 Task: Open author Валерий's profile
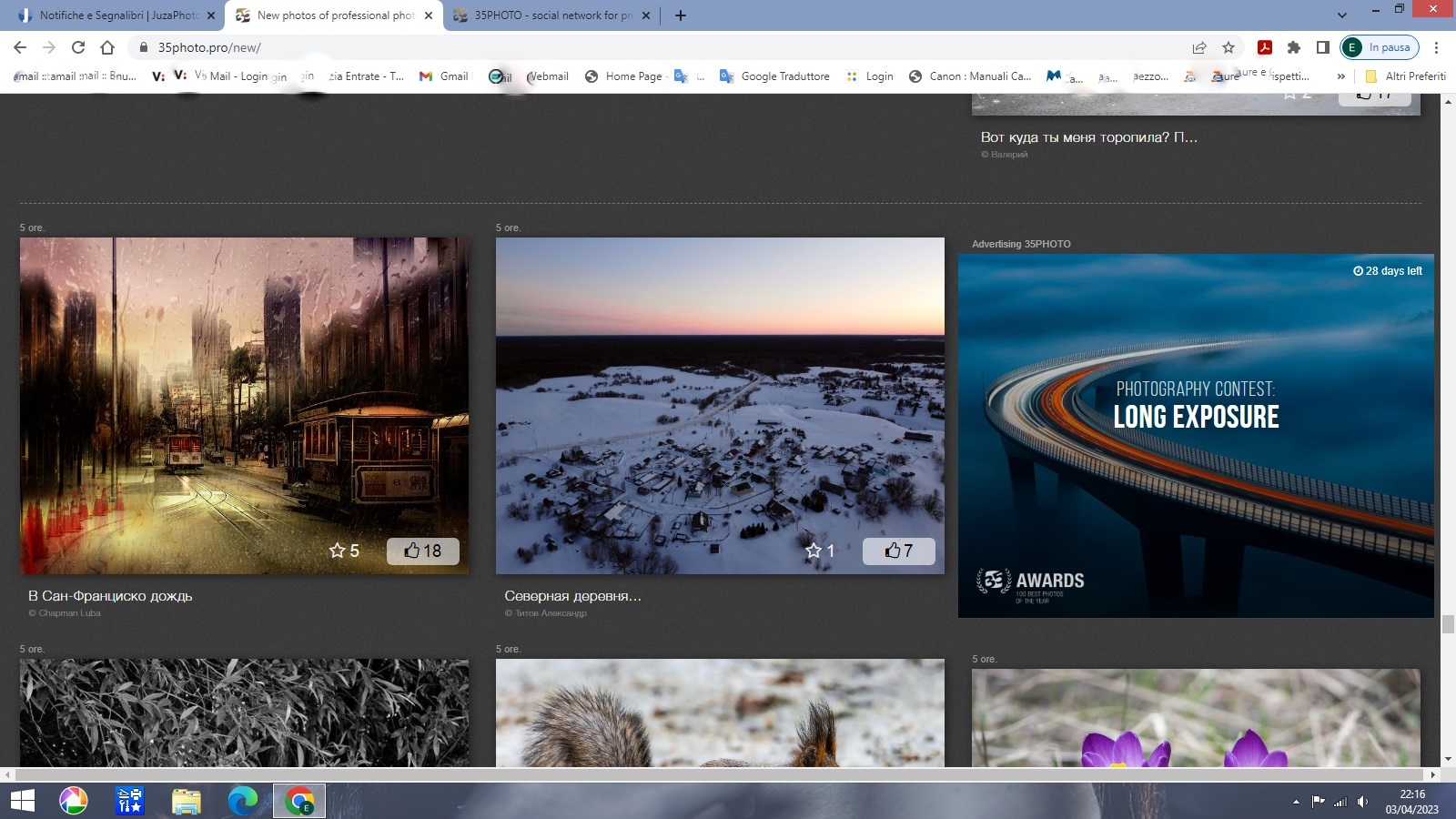pos(1005,155)
